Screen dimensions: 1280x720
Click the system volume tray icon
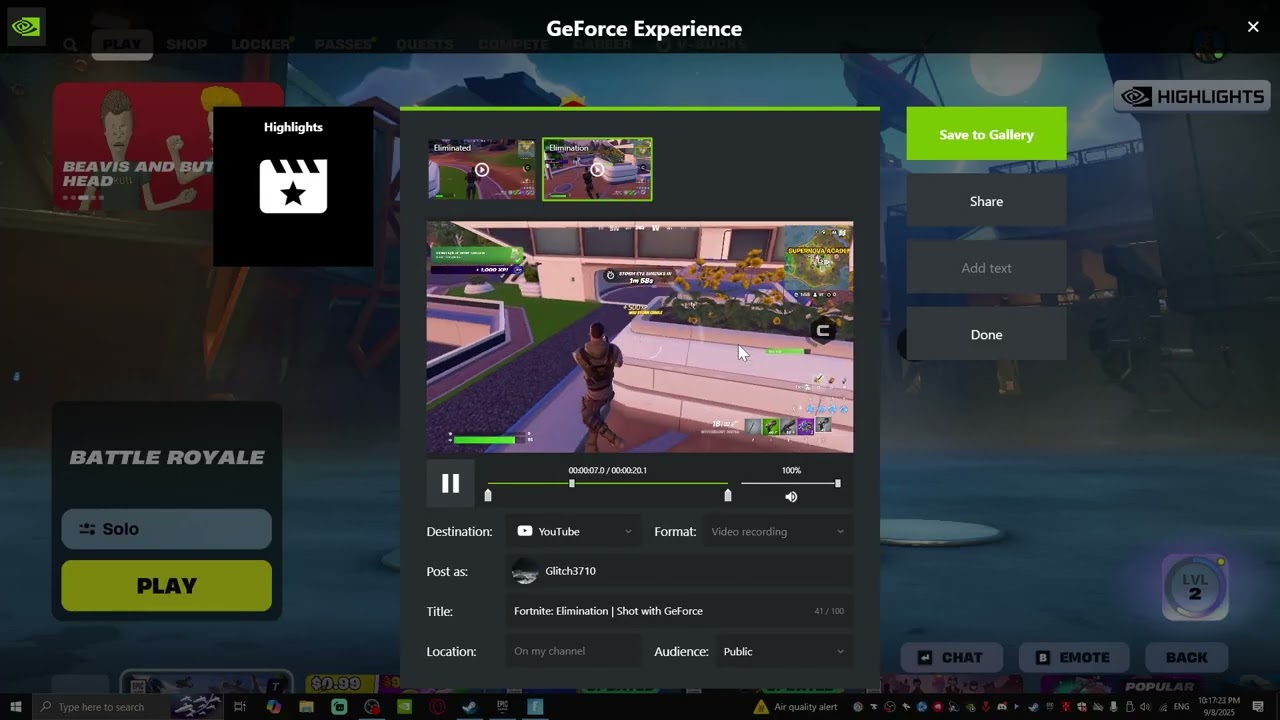pos(1145,707)
